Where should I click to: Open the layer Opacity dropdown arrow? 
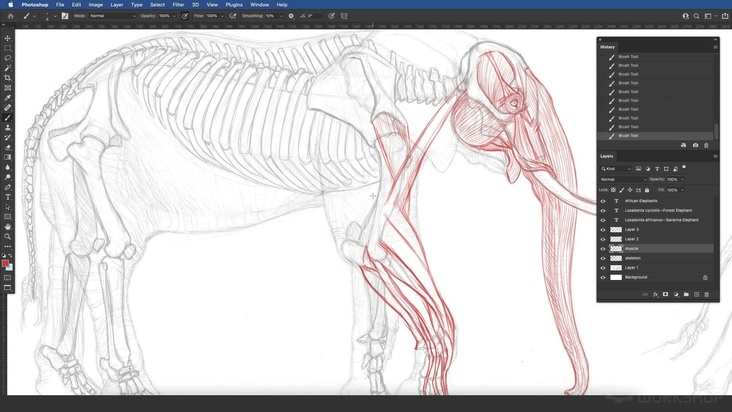coord(683,179)
